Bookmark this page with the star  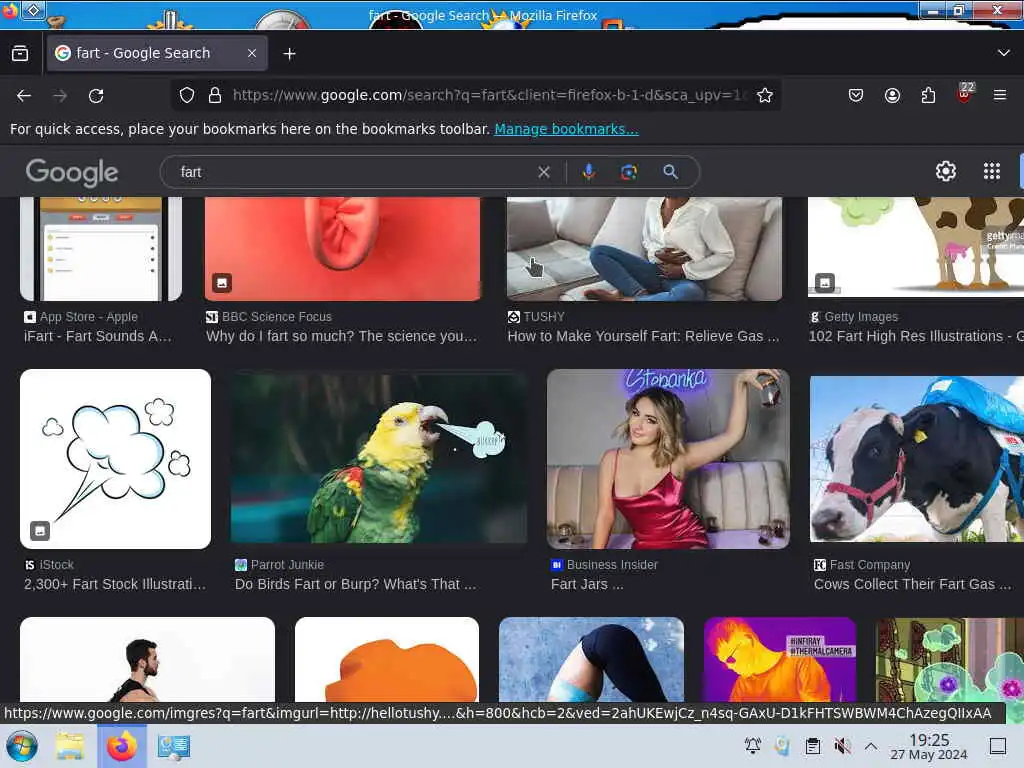coord(765,95)
